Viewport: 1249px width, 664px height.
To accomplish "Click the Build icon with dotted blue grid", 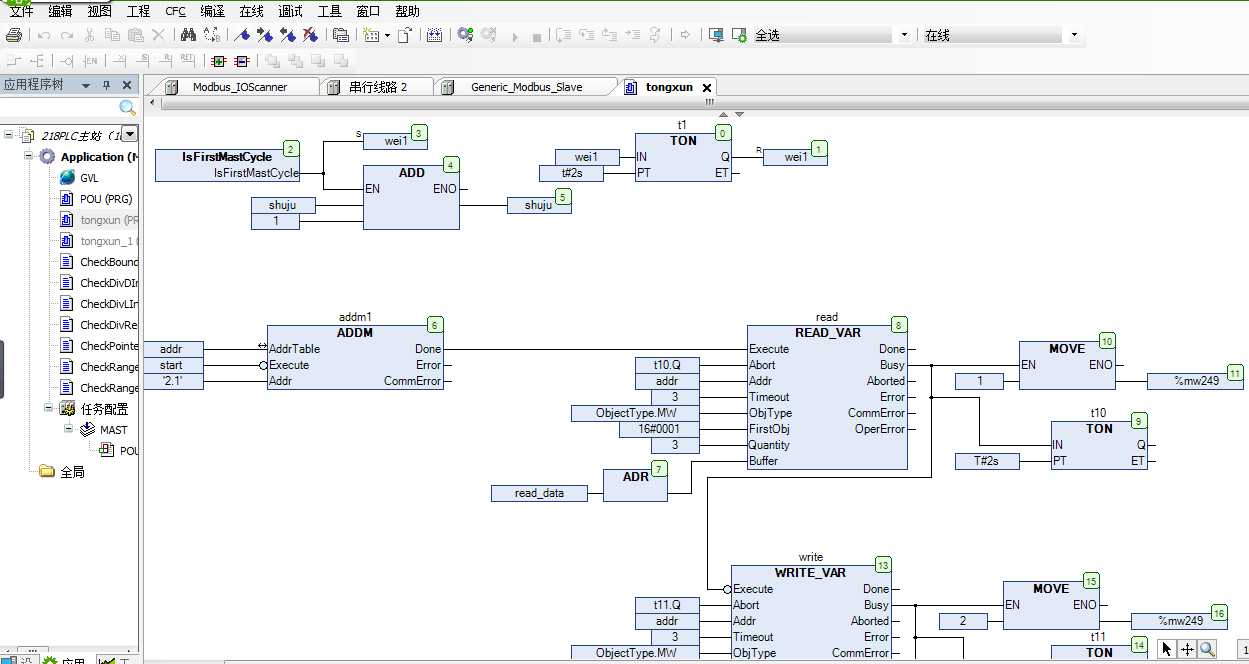I will (434, 35).
